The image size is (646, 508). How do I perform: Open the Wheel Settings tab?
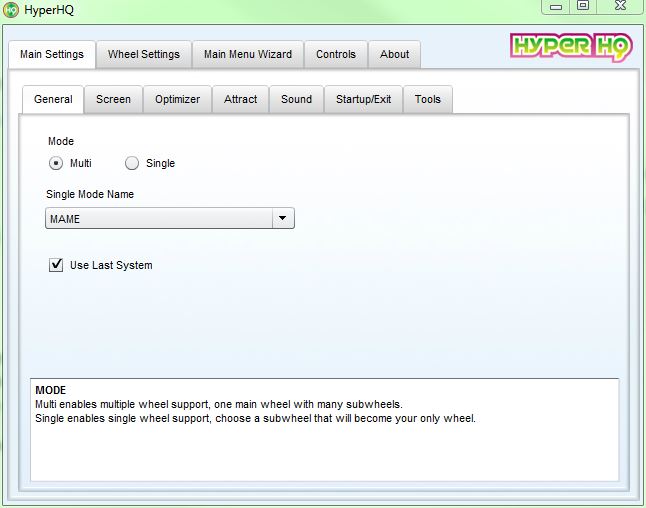144,54
